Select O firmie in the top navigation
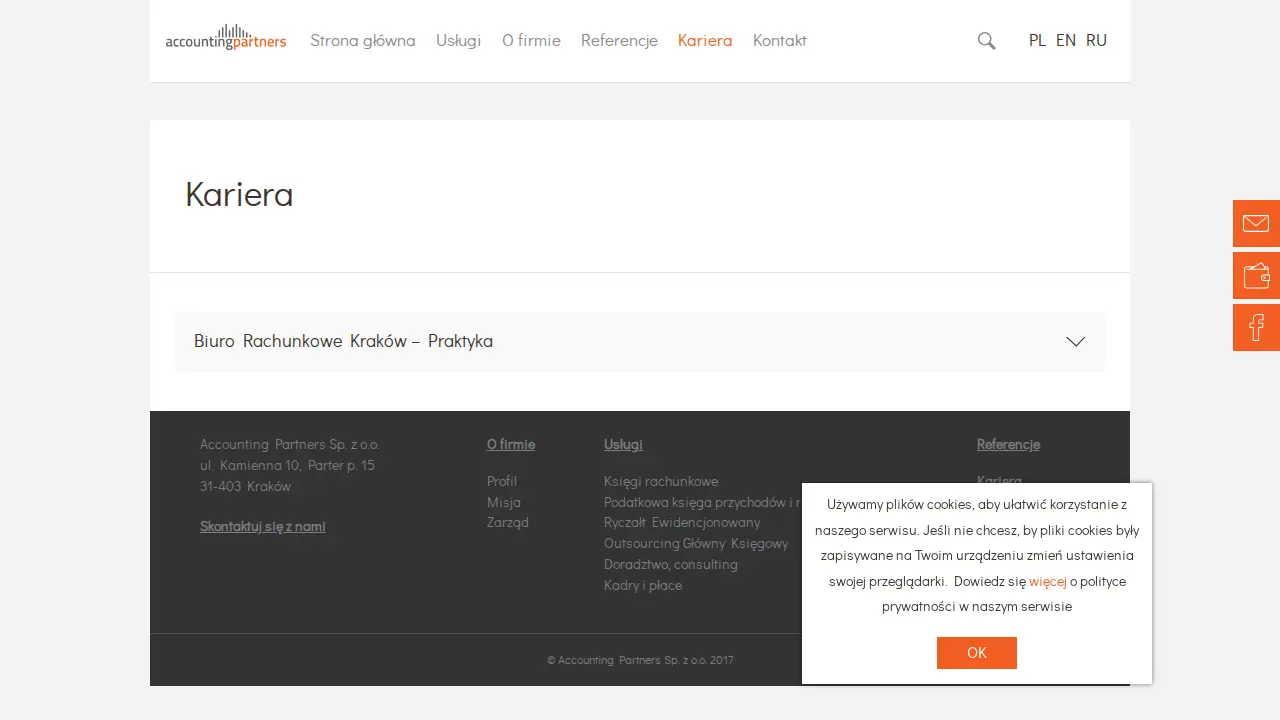This screenshot has height=720, width=1280. (x=531, y=40)
